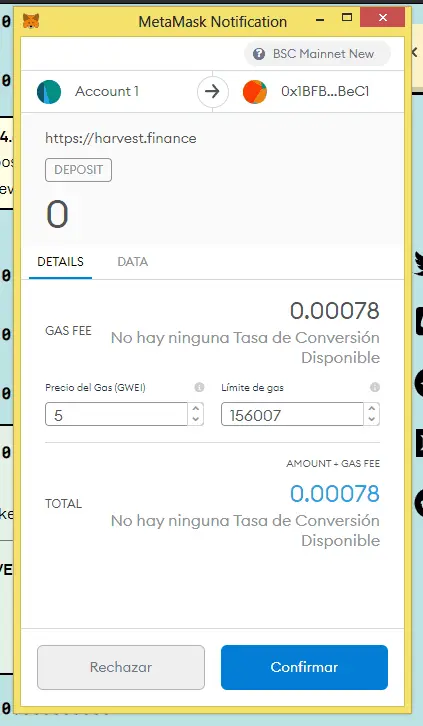Click the Account 1 avatar icon
This screenshot has width=423, height=726.
click(x=49, y=92)
